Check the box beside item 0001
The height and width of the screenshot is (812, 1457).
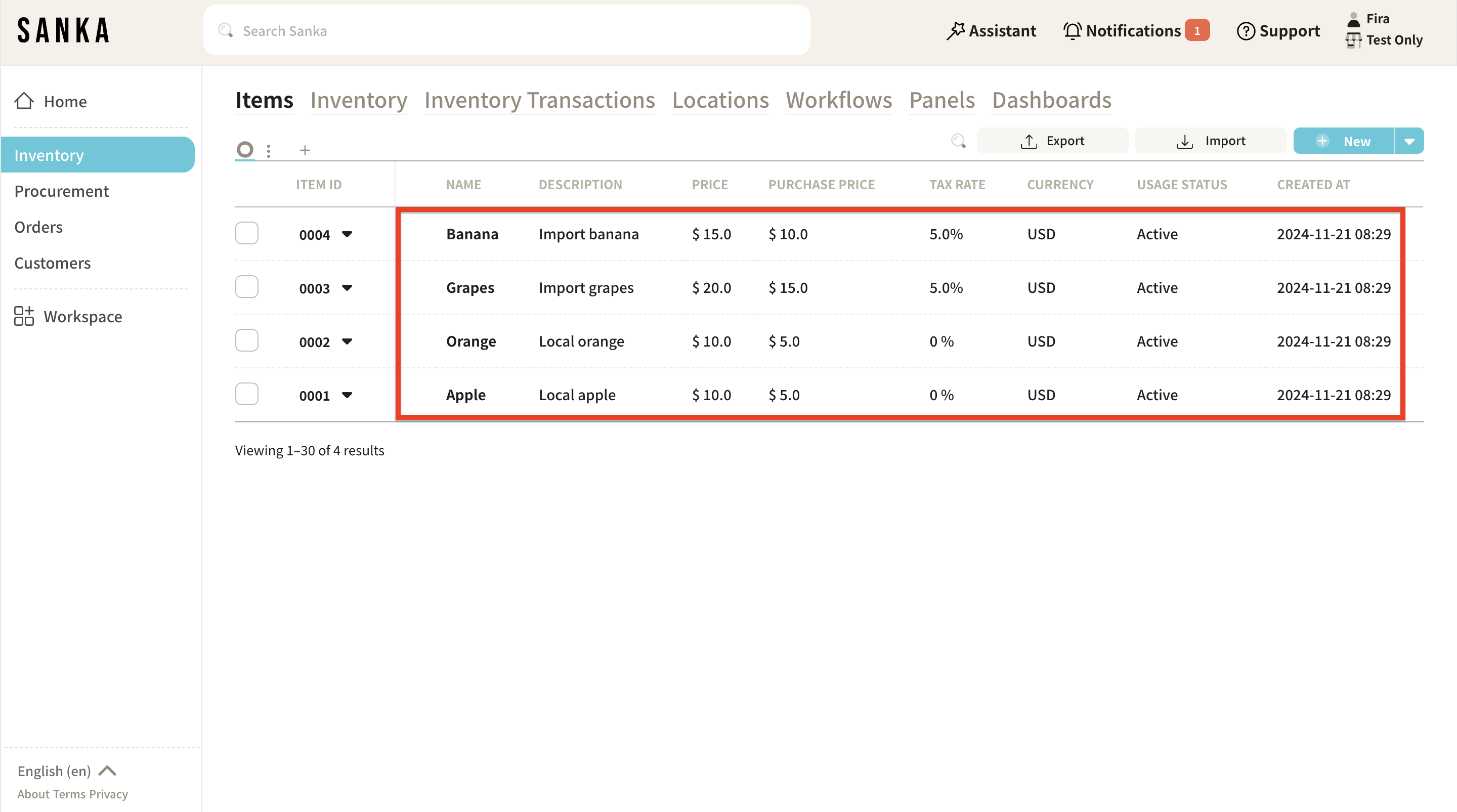coord(246,394)
